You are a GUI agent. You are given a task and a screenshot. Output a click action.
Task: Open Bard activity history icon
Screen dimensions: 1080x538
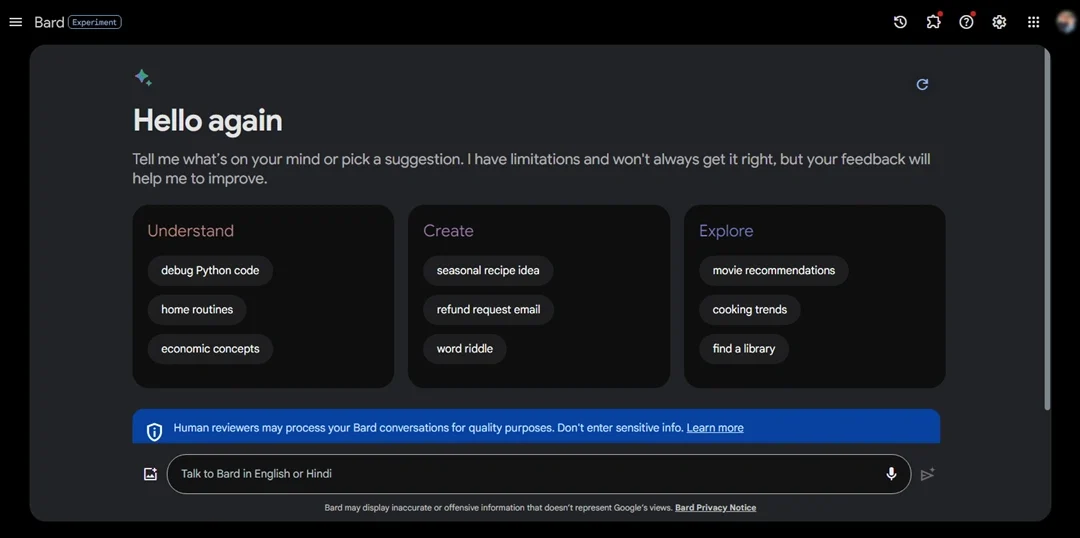coord(900,22)
